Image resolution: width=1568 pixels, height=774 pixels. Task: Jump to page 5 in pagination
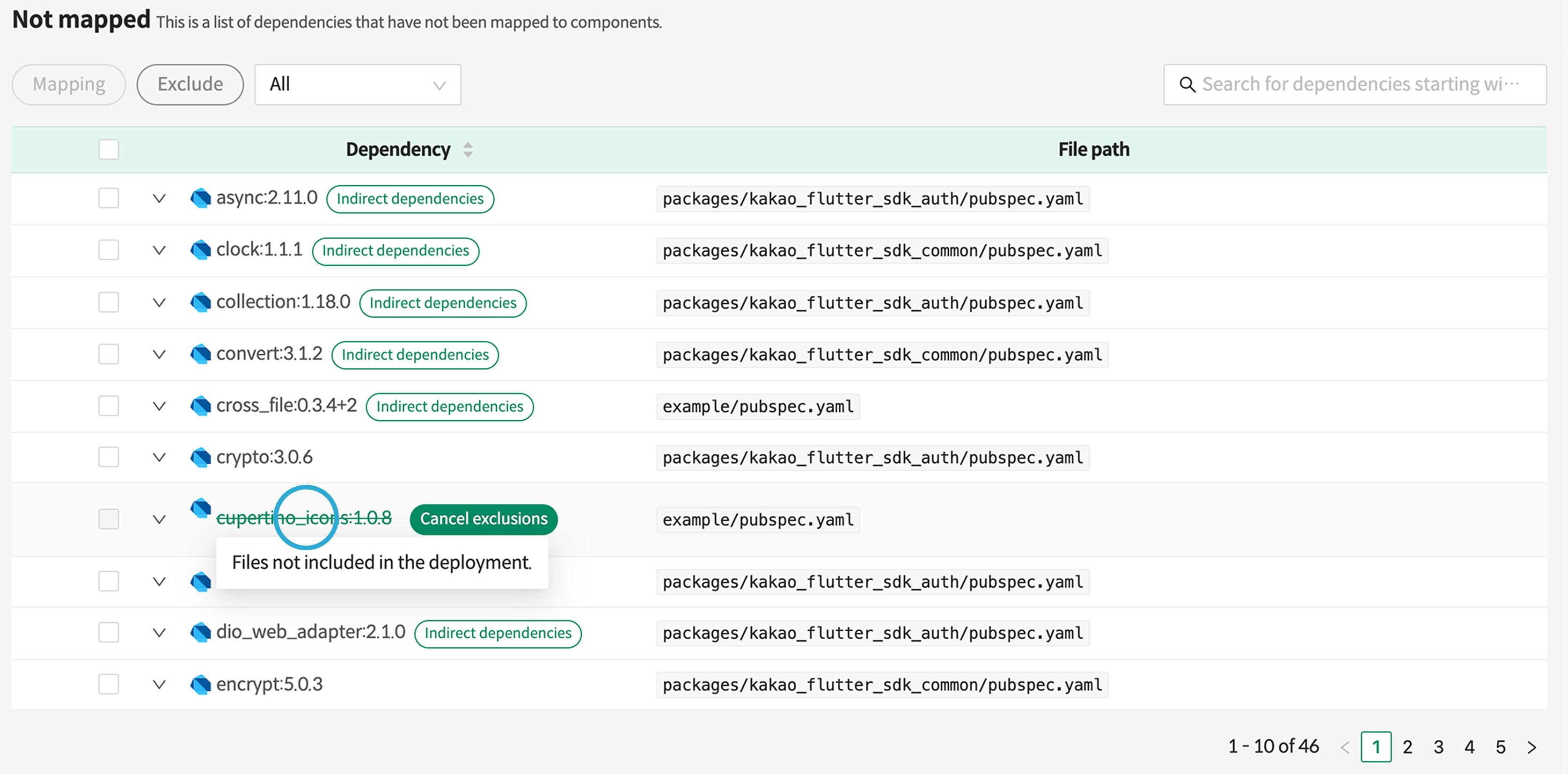click(1501, 747)
